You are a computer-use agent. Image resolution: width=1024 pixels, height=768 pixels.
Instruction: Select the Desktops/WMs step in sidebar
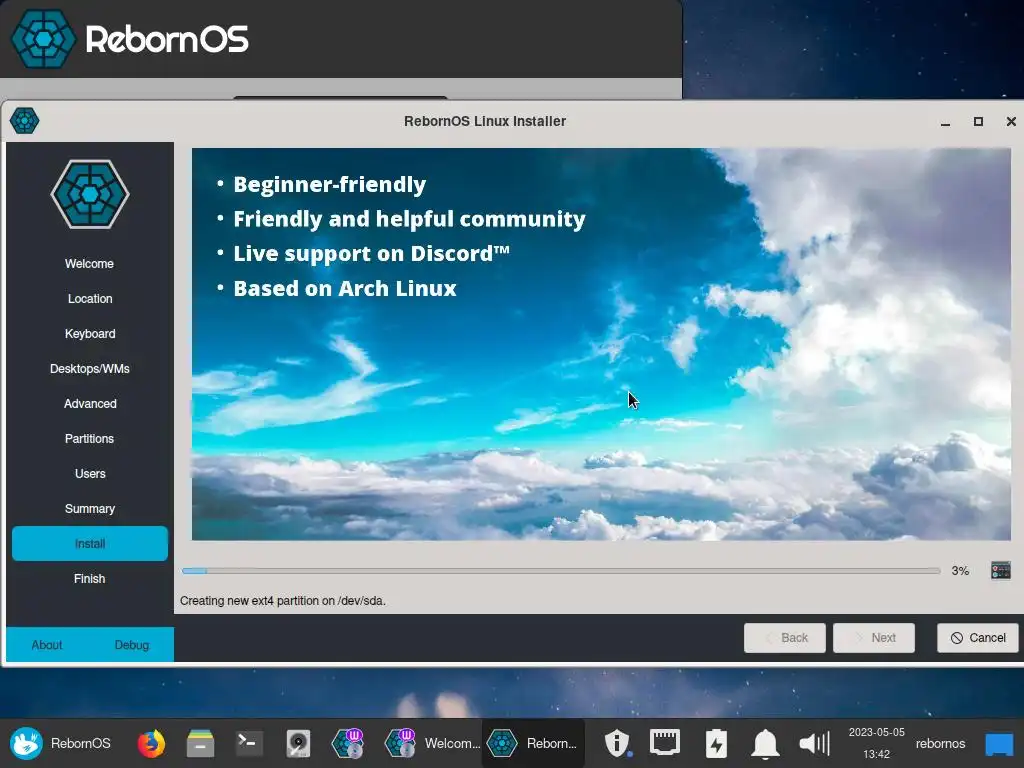pyautogui.click(x=89, y=369)
